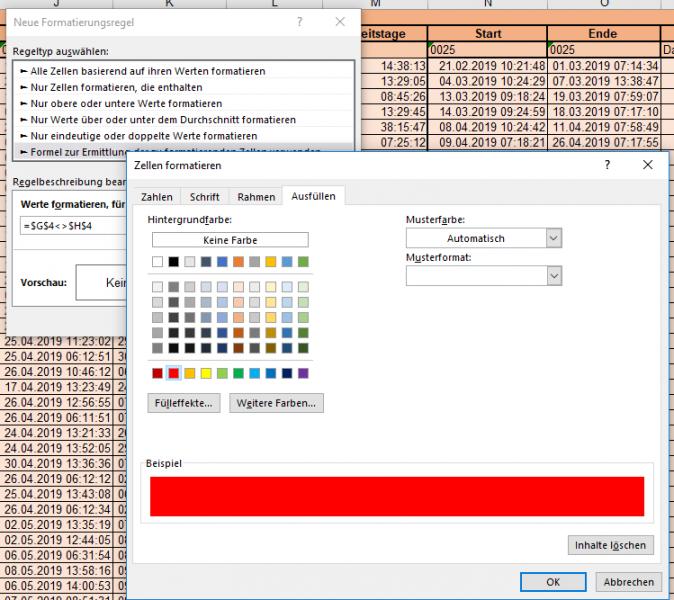Choose amber orange standard color swatch
The width and height of the screenshot is (674, 600).
click(x=190, y=373)
